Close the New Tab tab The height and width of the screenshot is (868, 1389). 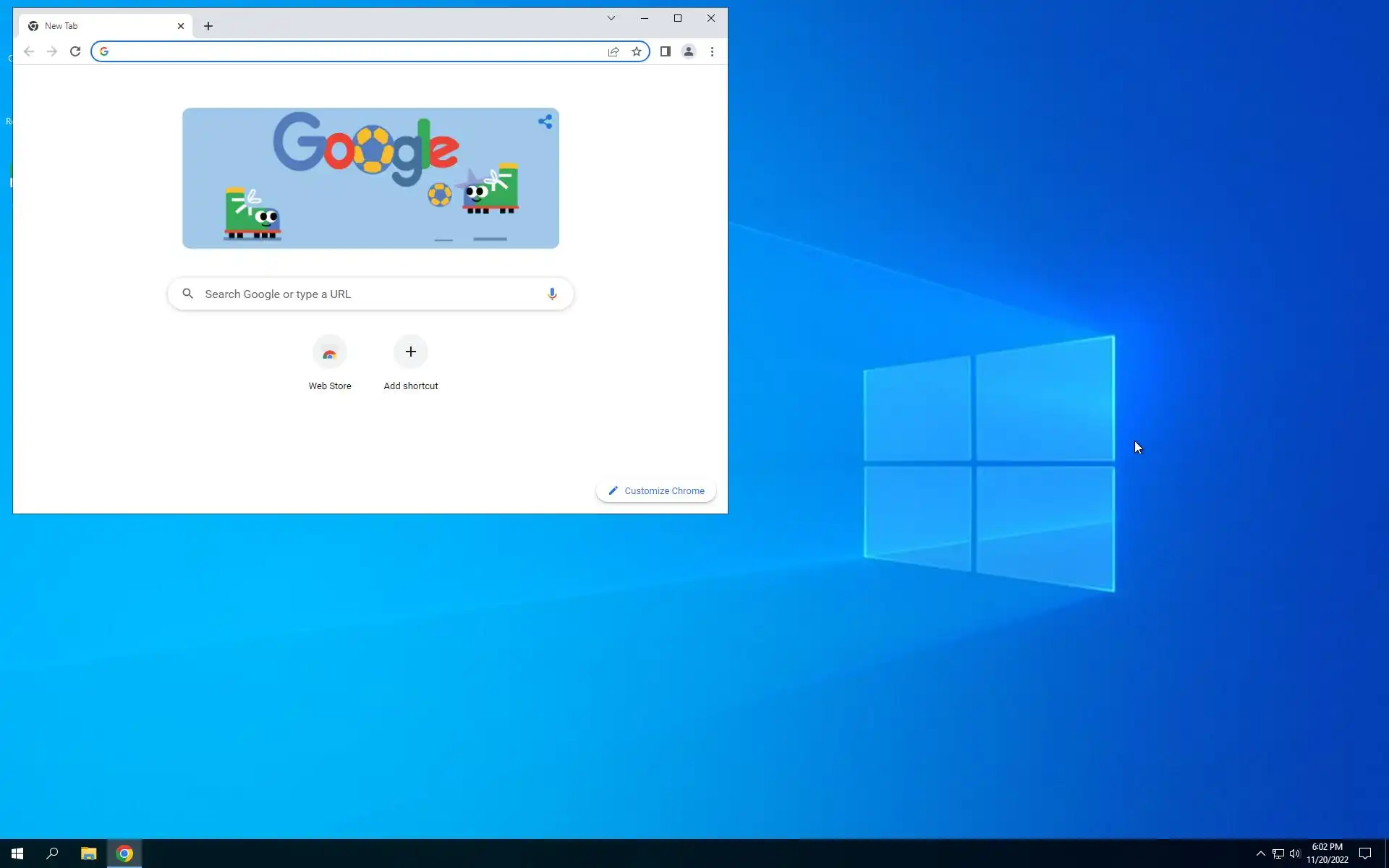click(181, 26)
